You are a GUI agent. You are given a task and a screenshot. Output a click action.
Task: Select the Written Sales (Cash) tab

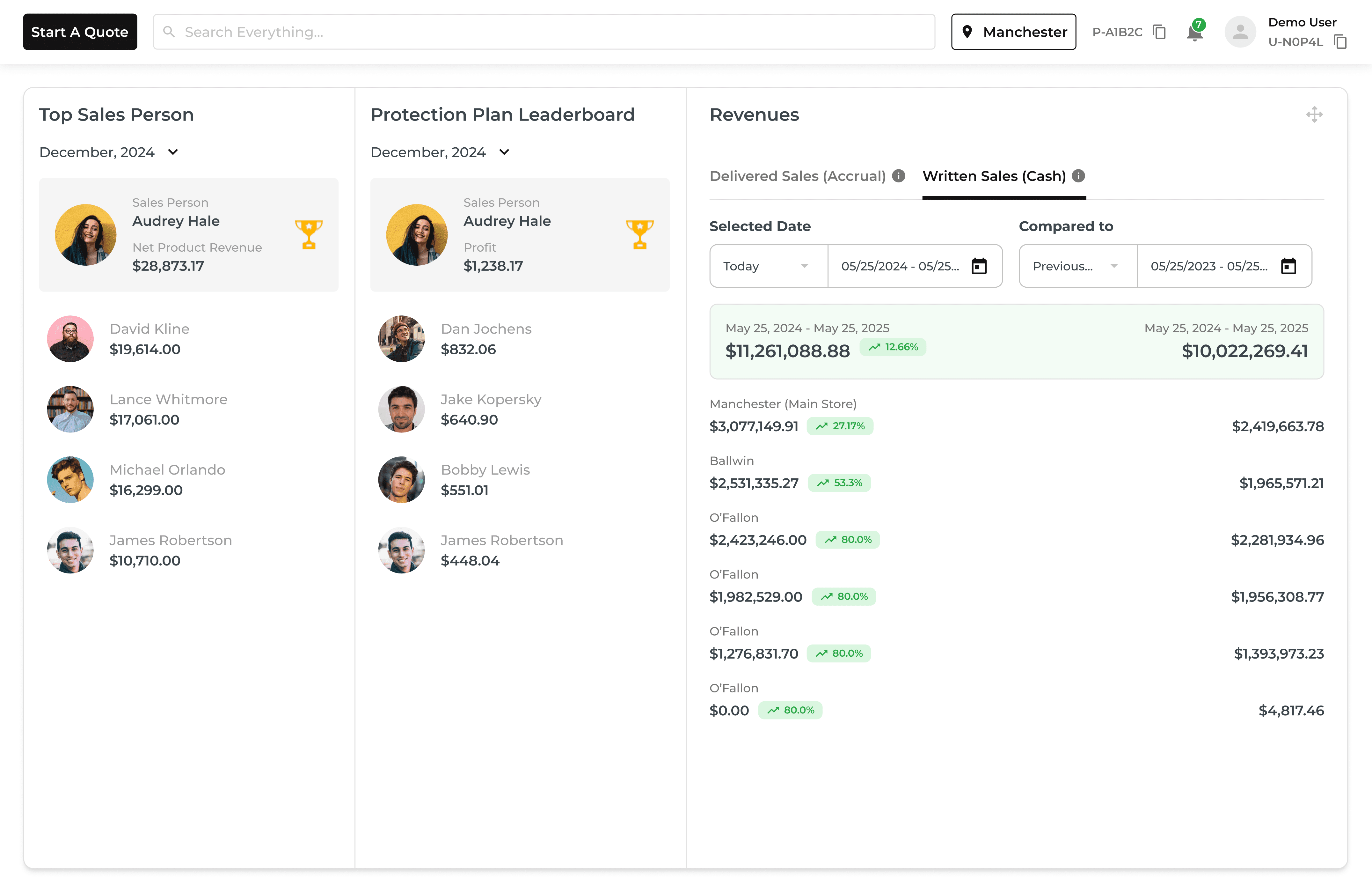(994, 176)
